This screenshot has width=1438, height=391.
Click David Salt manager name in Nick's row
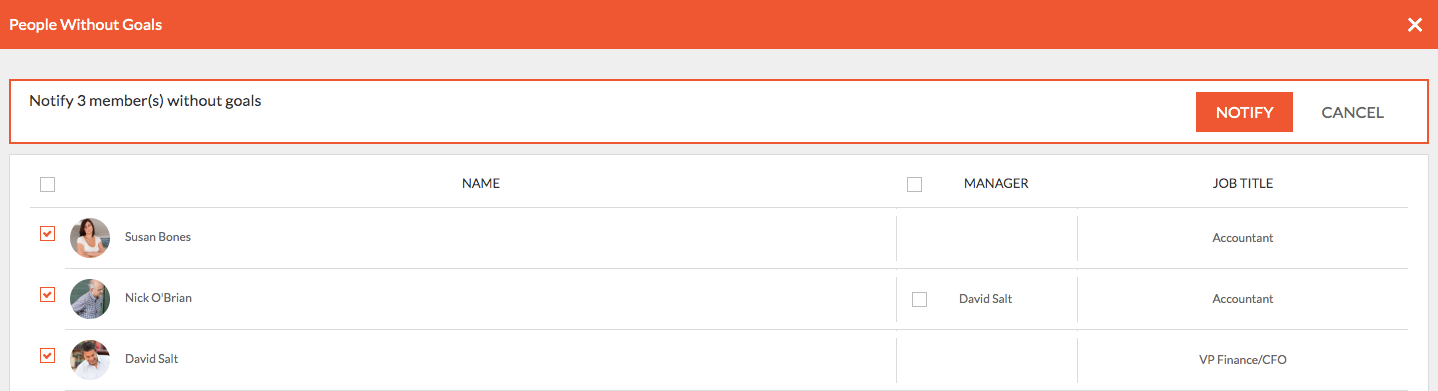985,299
